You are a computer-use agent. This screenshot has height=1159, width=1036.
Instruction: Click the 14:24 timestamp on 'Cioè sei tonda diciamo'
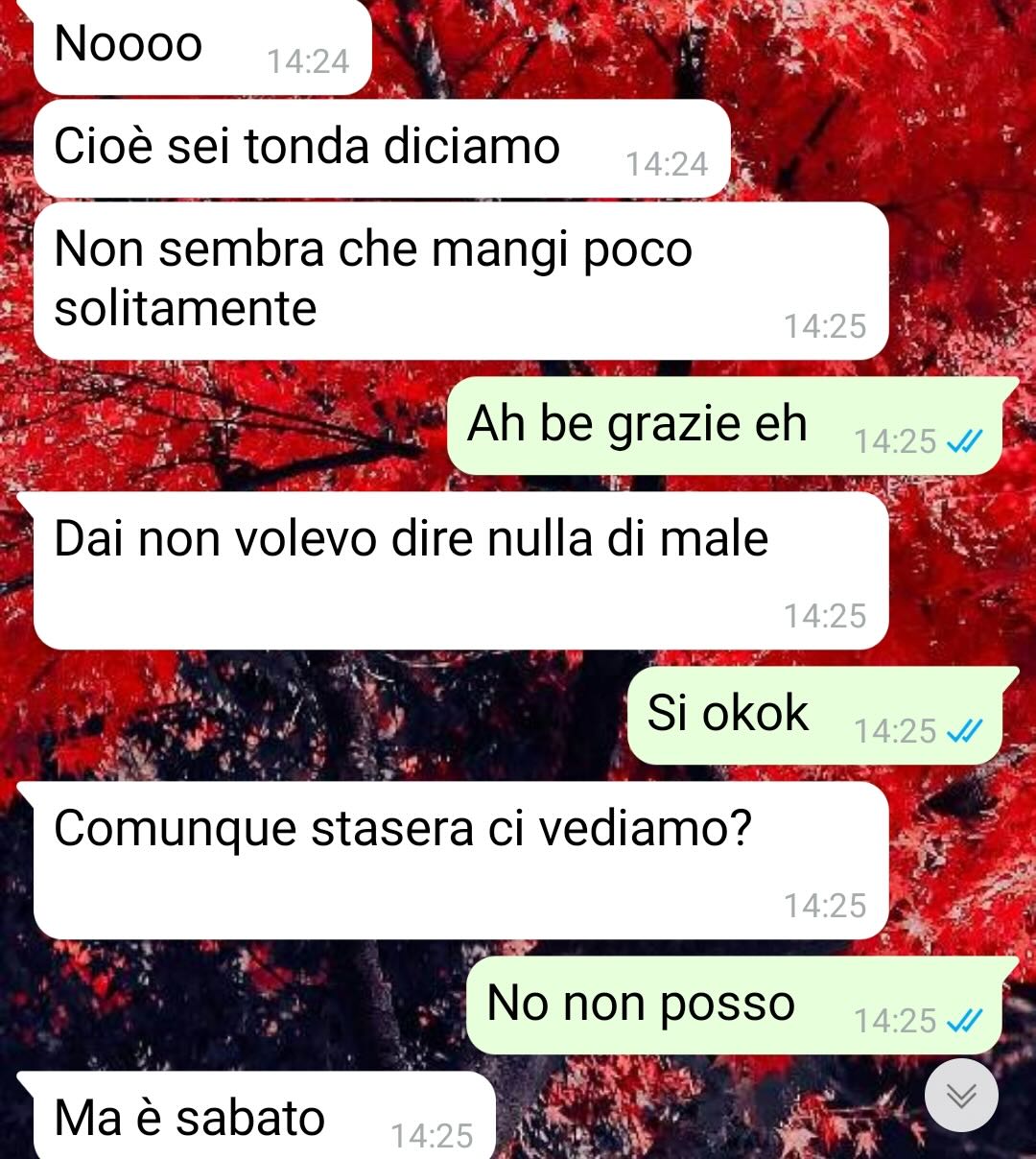pyautogui.click(x=667, y=164)
